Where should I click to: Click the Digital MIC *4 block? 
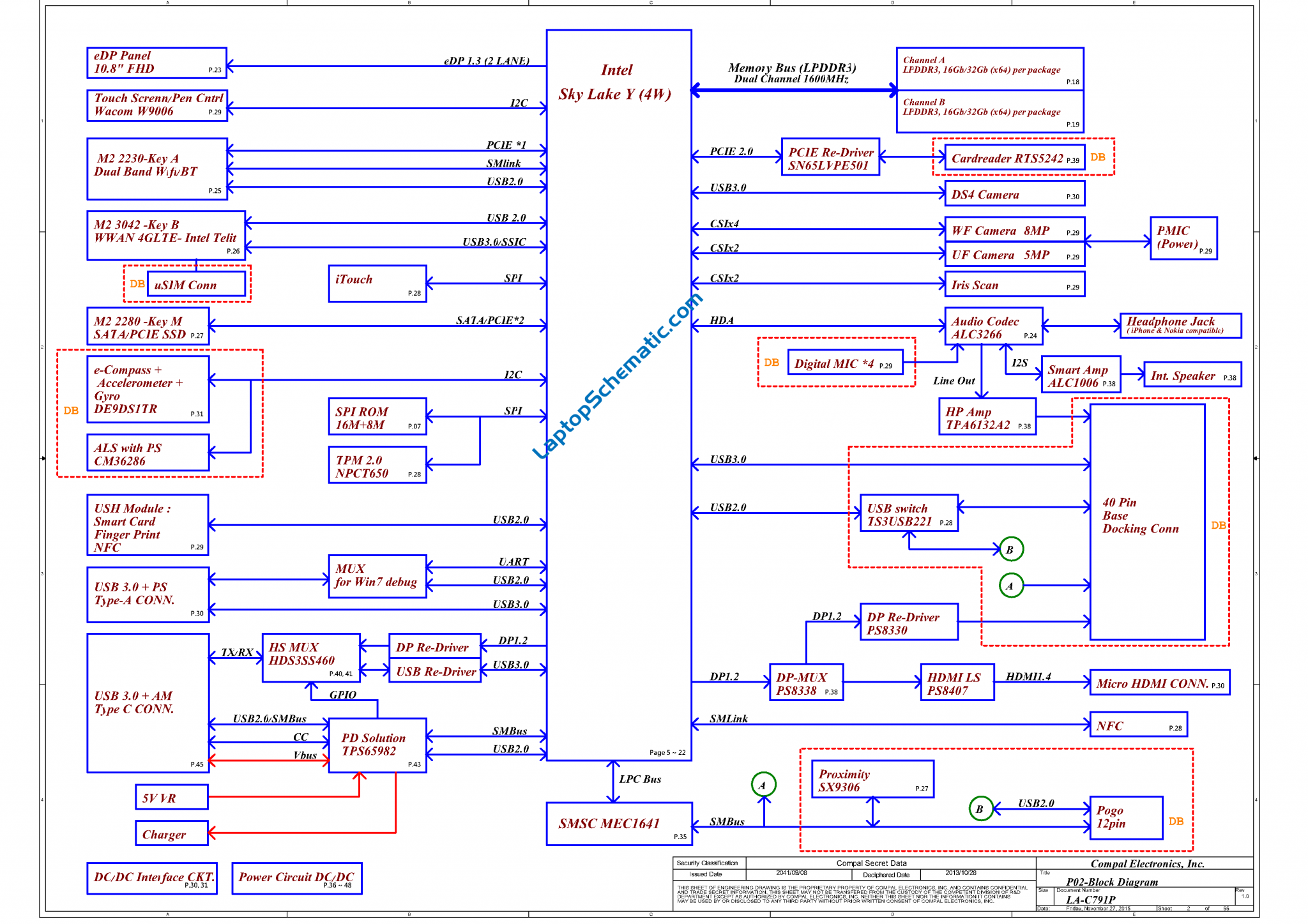coord(846,362)
